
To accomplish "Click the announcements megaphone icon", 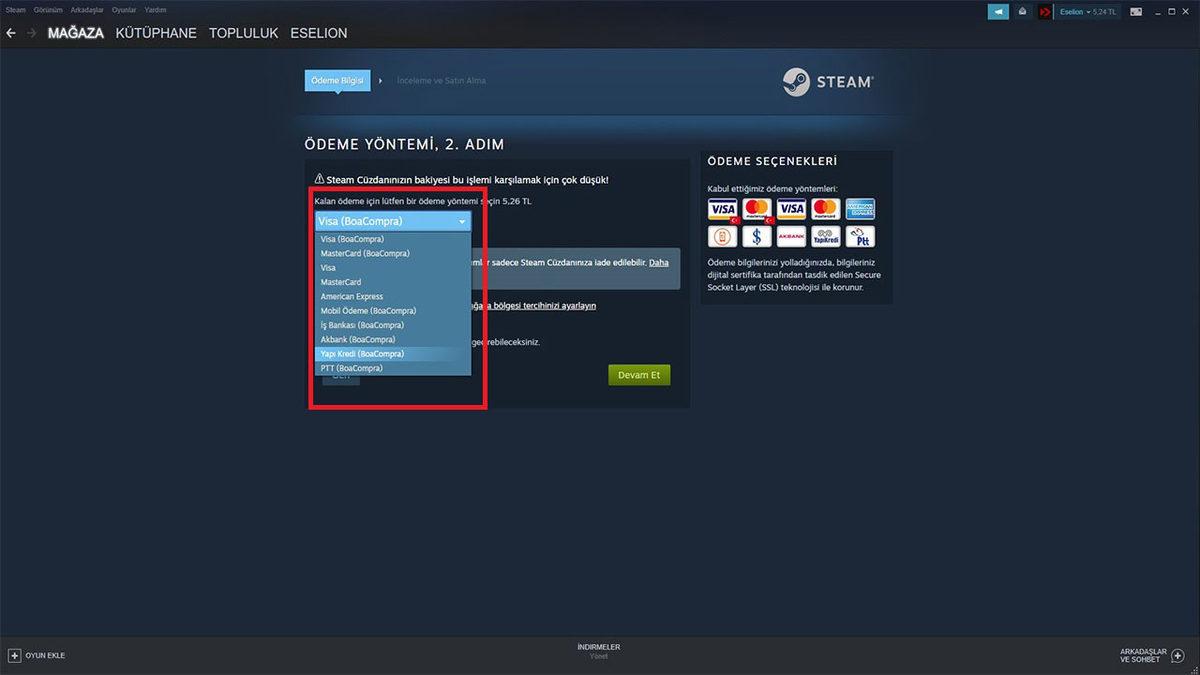I will [x=998, y=12].
